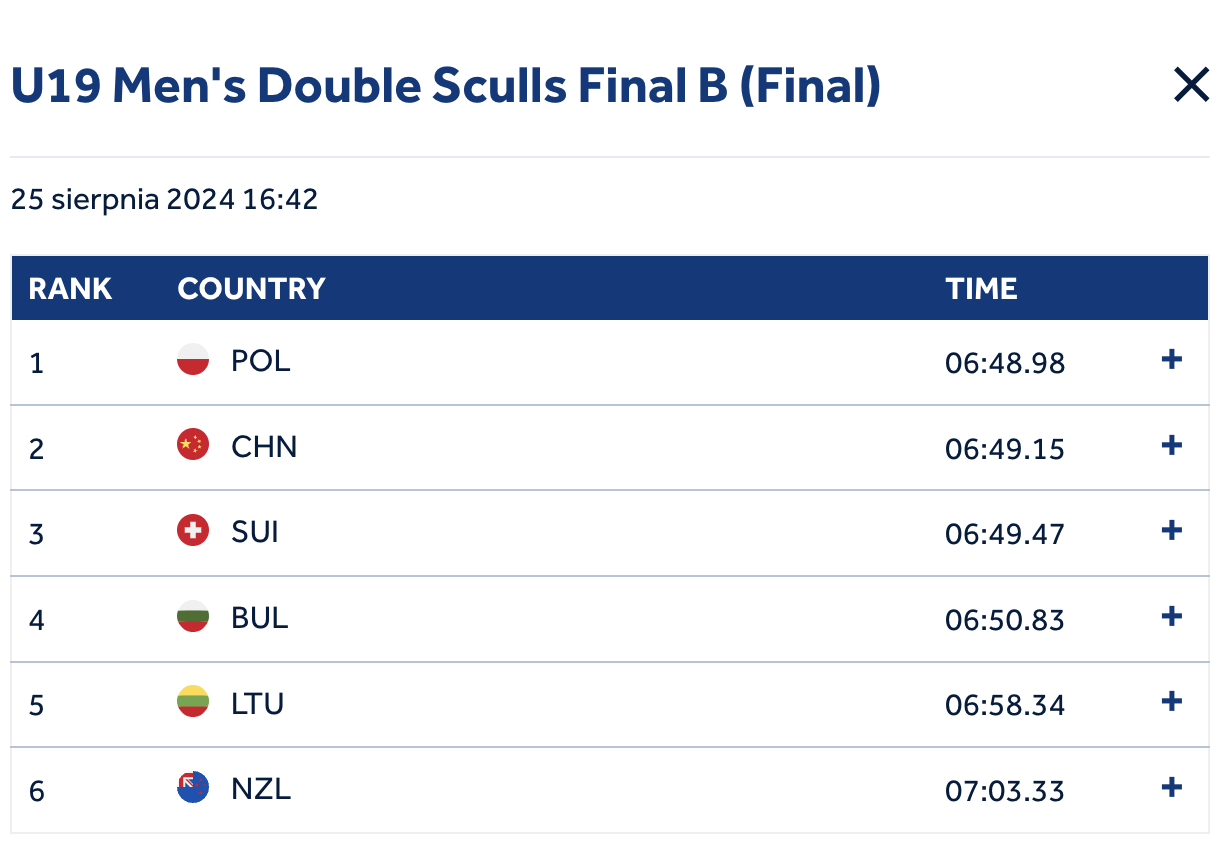Show BUL crew details via plus icon
This screenshot has height=844, width=1218.
[x=1172, y=616]
